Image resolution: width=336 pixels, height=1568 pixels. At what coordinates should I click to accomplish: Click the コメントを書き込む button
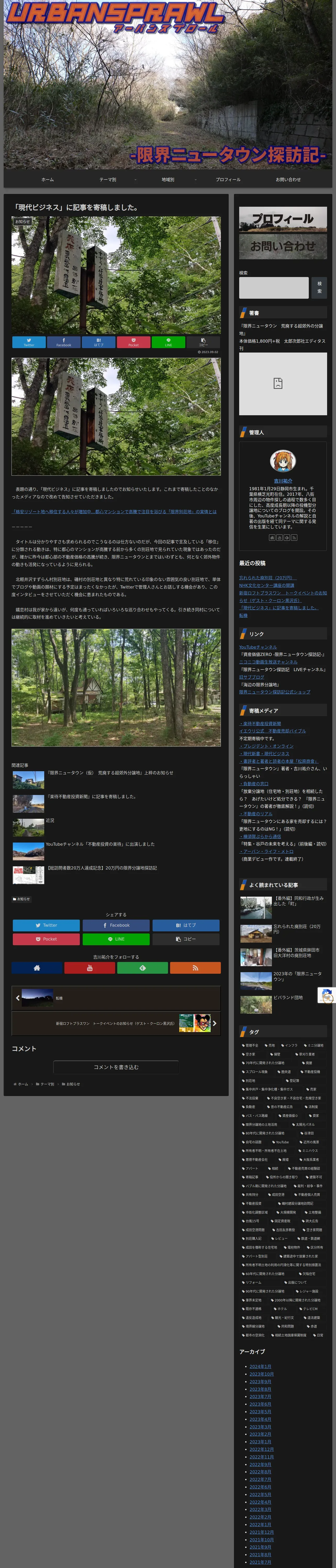[x=116, y=1067]
